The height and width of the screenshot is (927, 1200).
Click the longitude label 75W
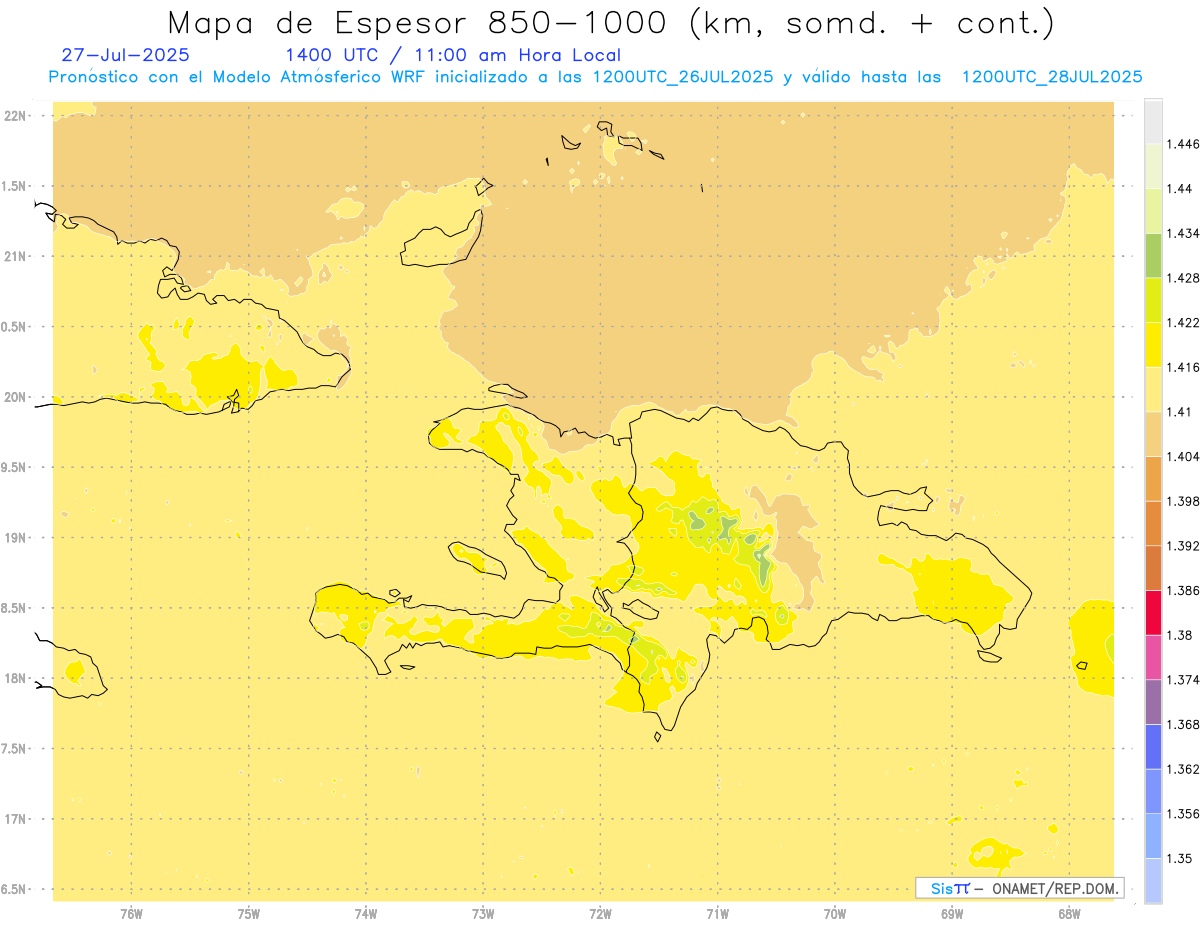249,914
